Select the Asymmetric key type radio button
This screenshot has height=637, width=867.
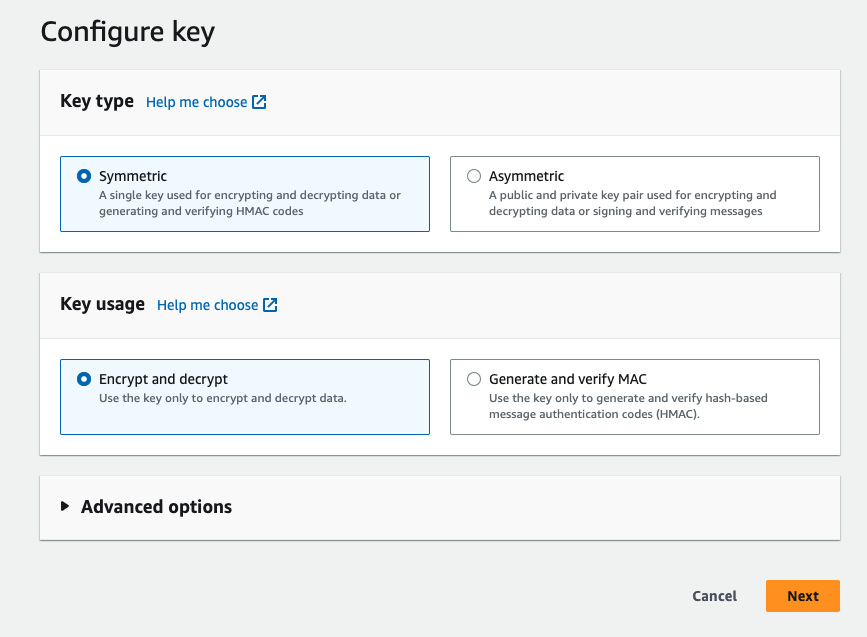pos(474,176)
